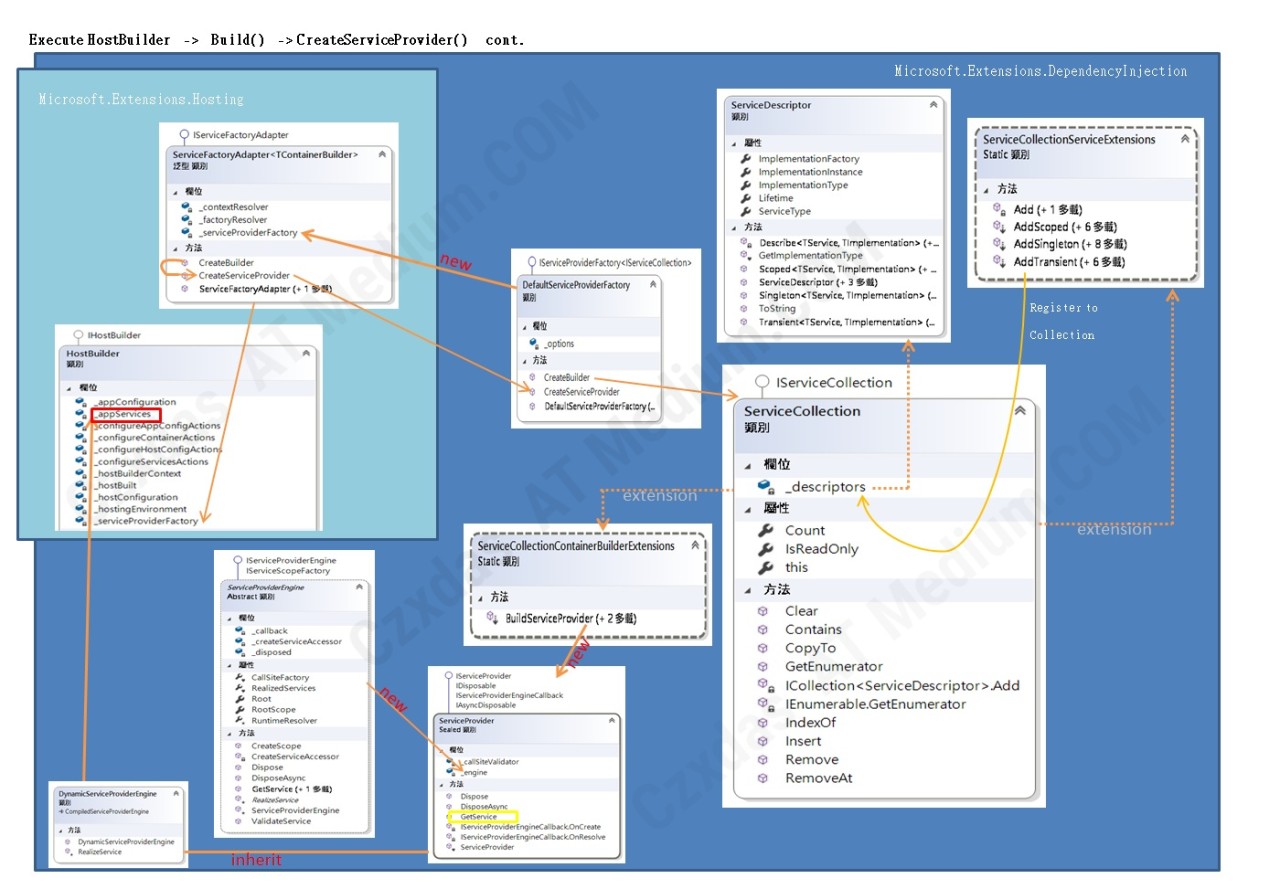The image size is (1280, 889).
Task: Collapse the HostBuilder class chevron
Action: tap(306, 353)
